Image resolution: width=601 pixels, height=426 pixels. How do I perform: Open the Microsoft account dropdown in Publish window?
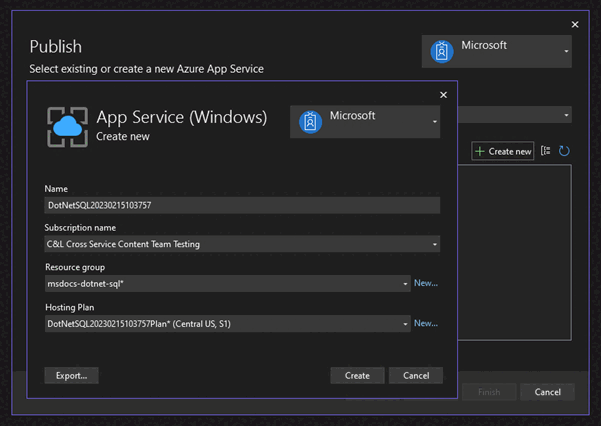[x=566, y=51]
